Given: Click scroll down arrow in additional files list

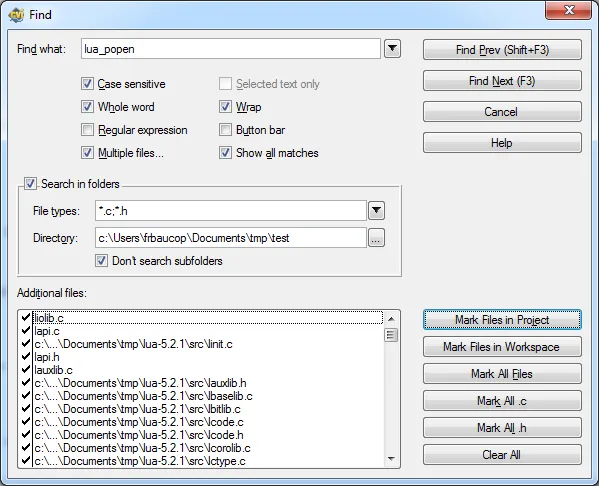Looking at the screenshot, I should pos(391,459).
